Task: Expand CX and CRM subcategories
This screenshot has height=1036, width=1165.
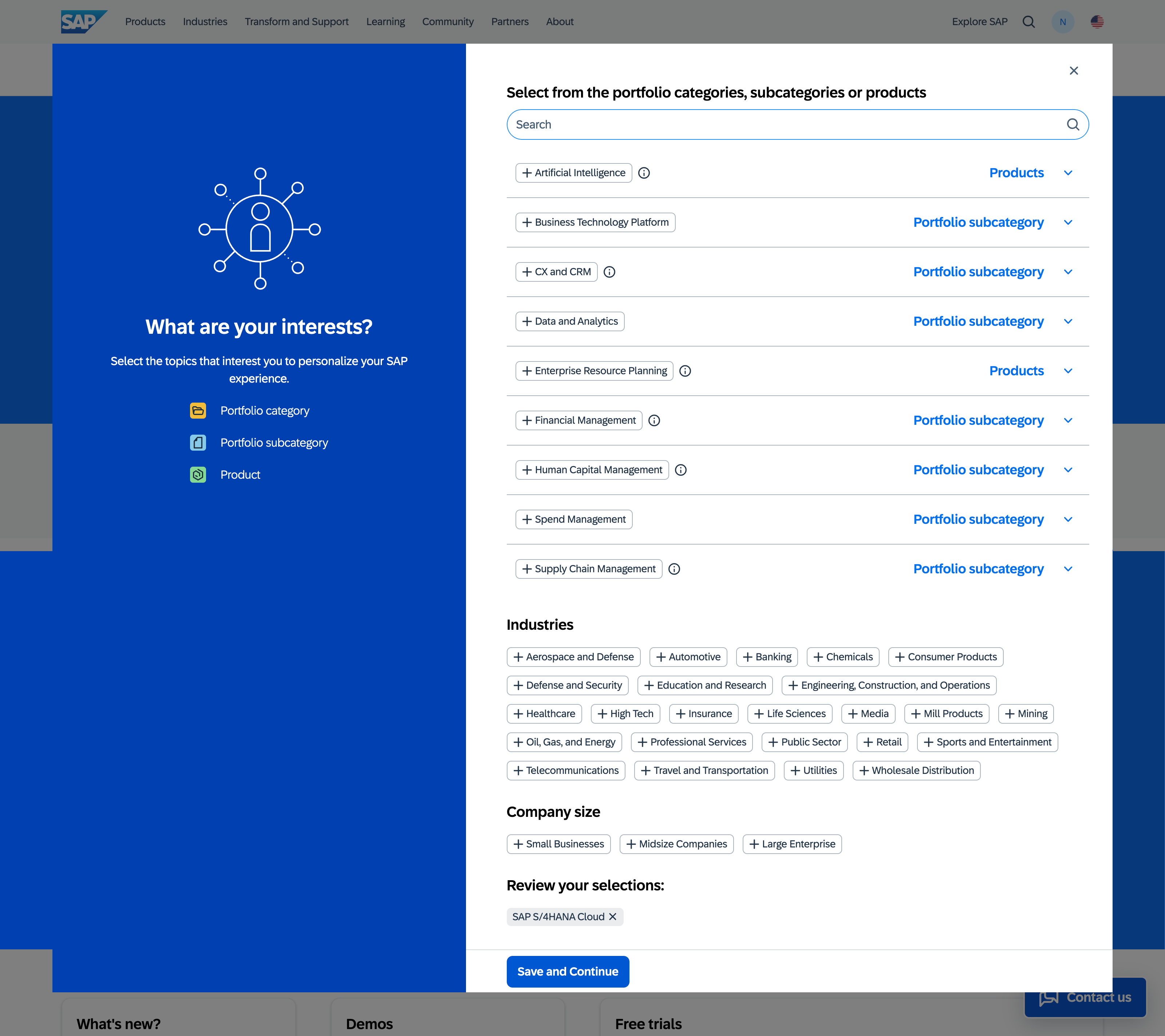Action: 1067,272
